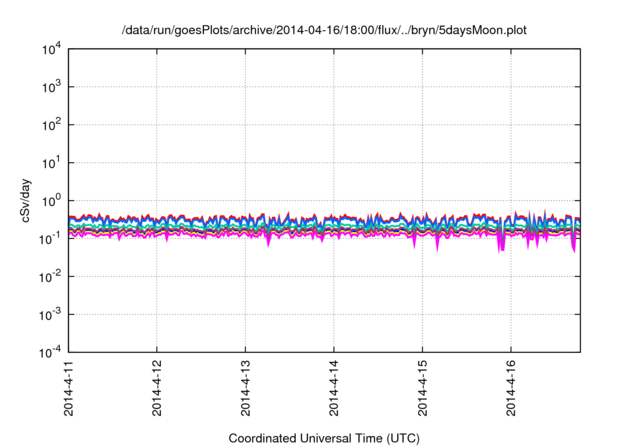Click the 10^-1 y-axis tick label

(x=51, y=239)
